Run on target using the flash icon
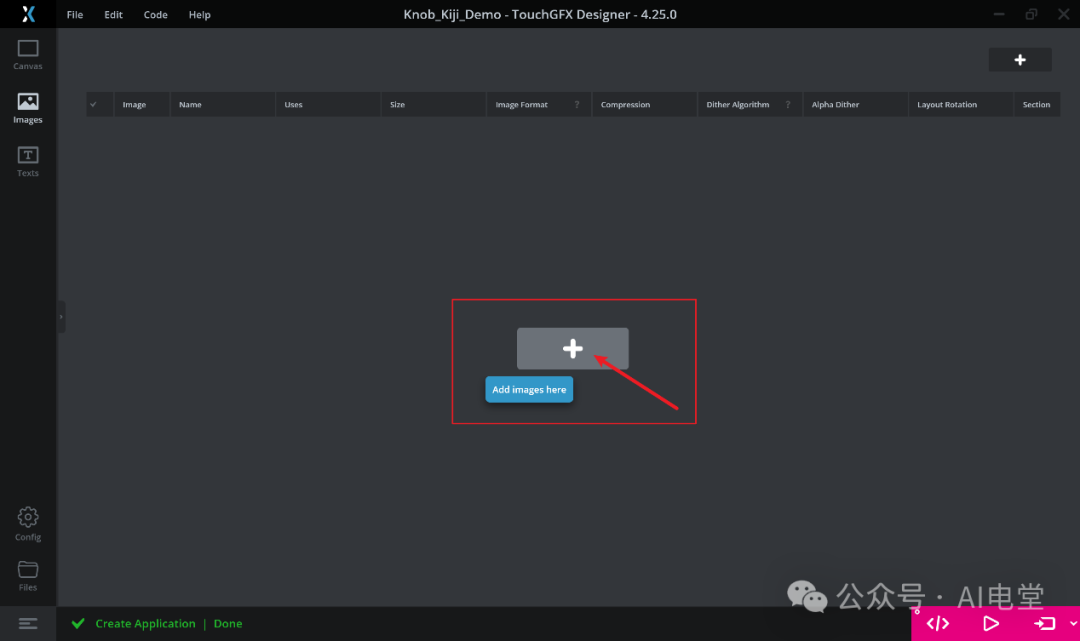 coord(1043,623)
